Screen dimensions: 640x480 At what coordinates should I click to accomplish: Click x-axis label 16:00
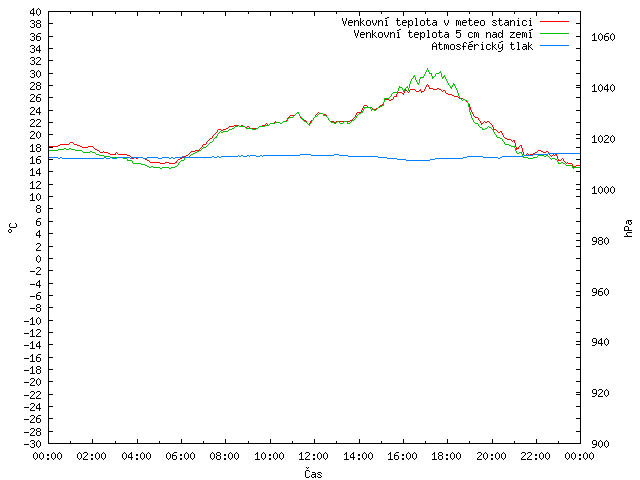pos(402,456)
